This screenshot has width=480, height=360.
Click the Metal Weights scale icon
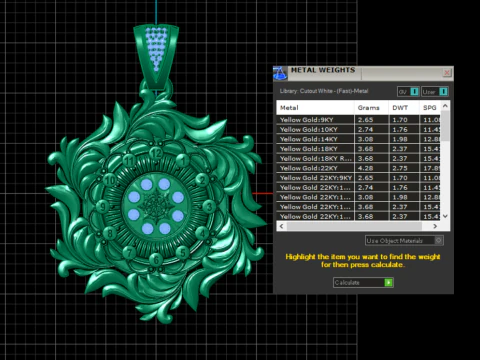[280, 73]
